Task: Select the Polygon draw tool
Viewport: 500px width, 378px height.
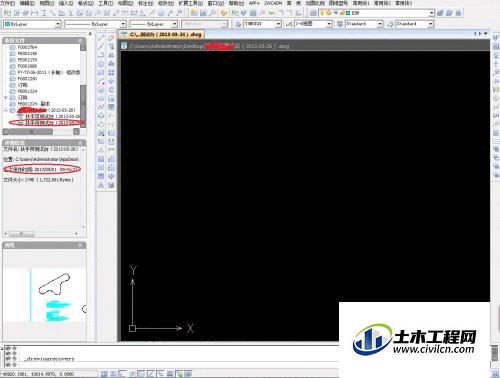Action: tap(101, 64)
